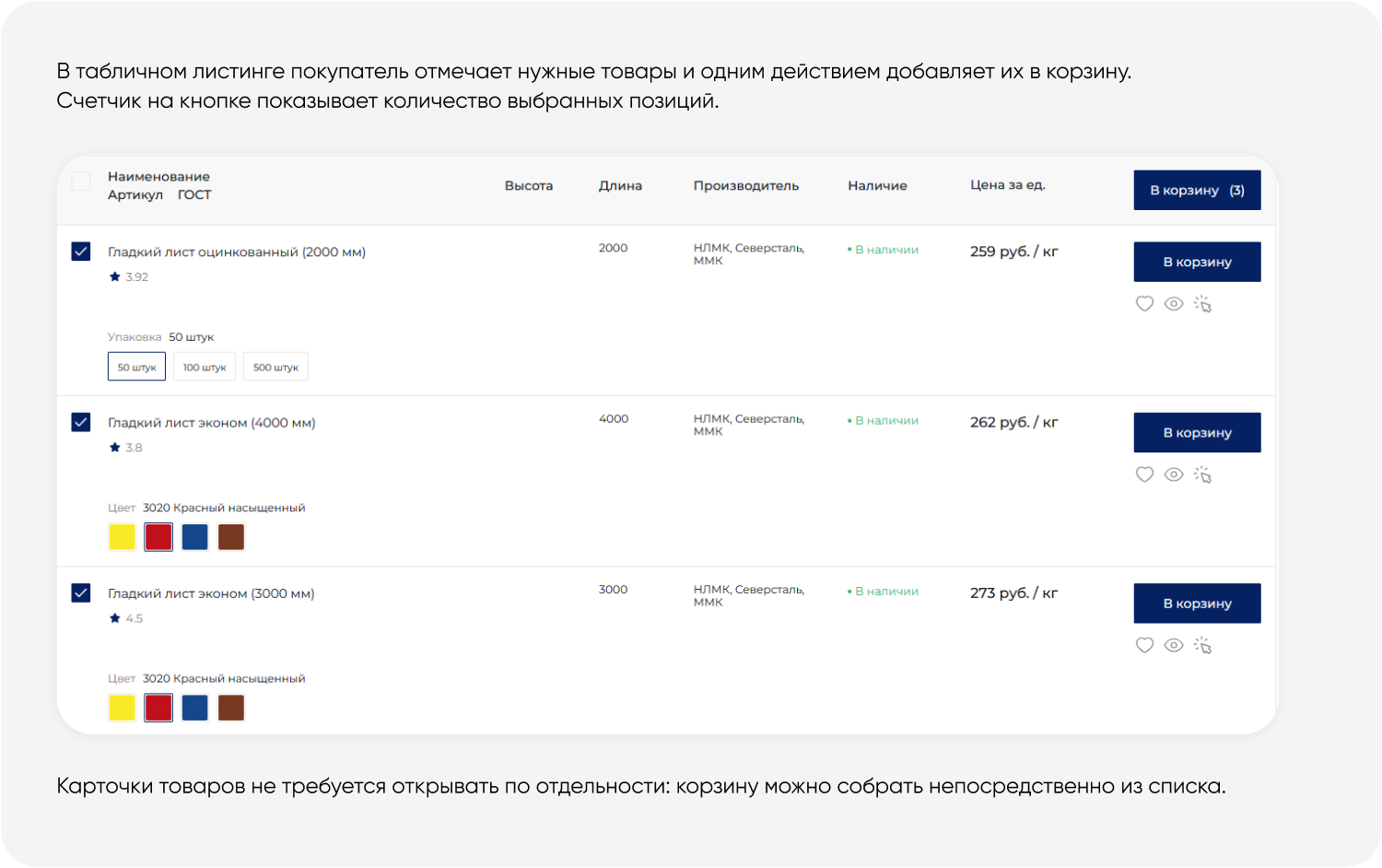Sort by Высота column header
Image resolution: width=1382 pixels, height=868 pixels.
tap(529, 185)
